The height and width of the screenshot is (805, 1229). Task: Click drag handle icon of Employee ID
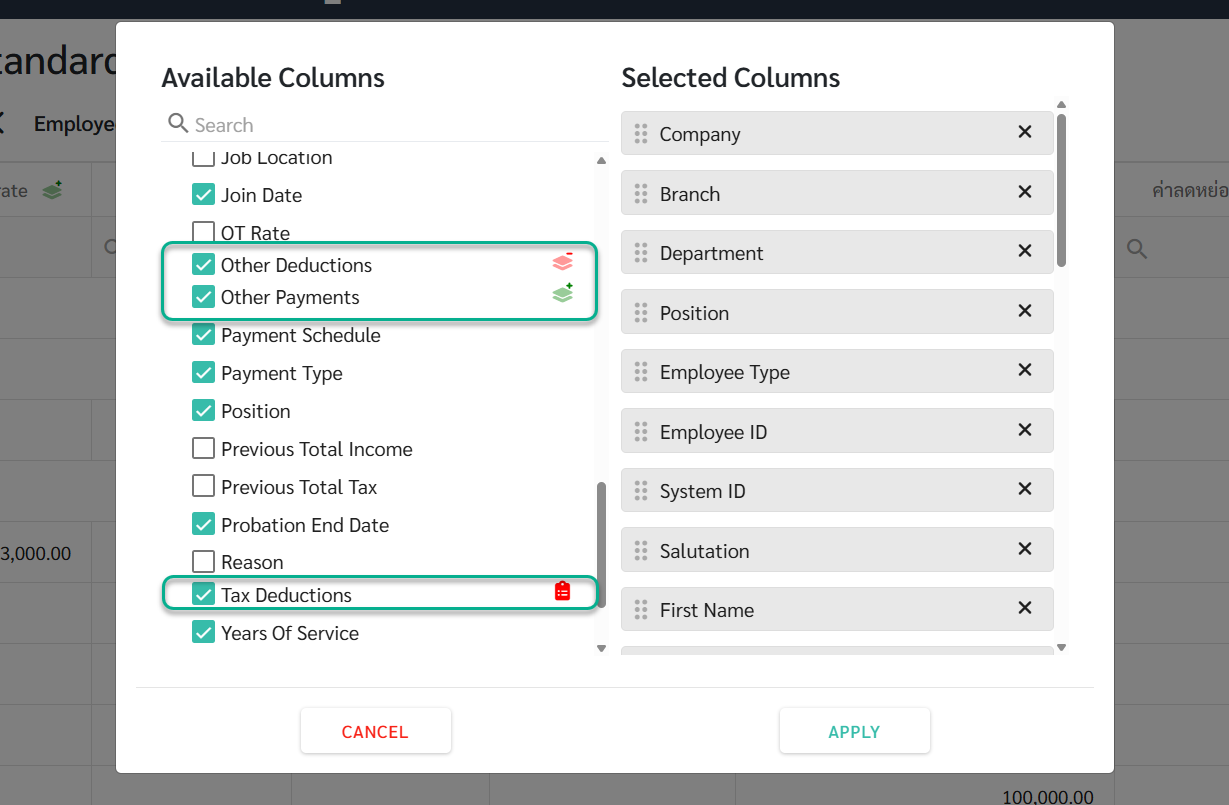641,432
